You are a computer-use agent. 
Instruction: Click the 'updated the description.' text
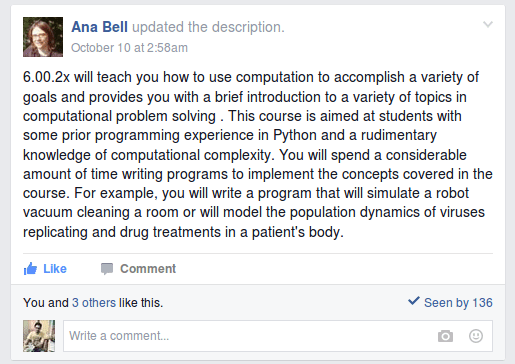(208, 27)
